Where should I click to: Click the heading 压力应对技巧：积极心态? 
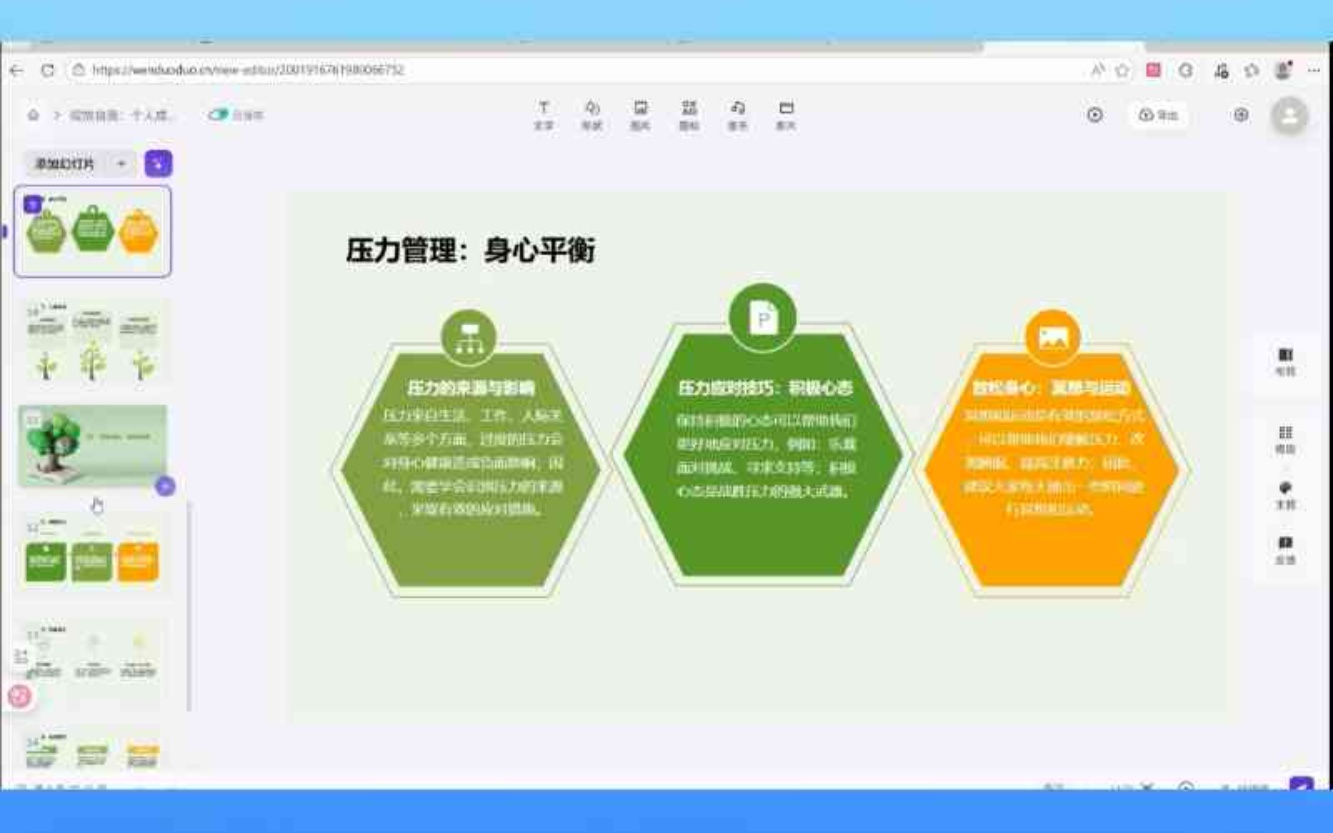(x=765, y=388)
